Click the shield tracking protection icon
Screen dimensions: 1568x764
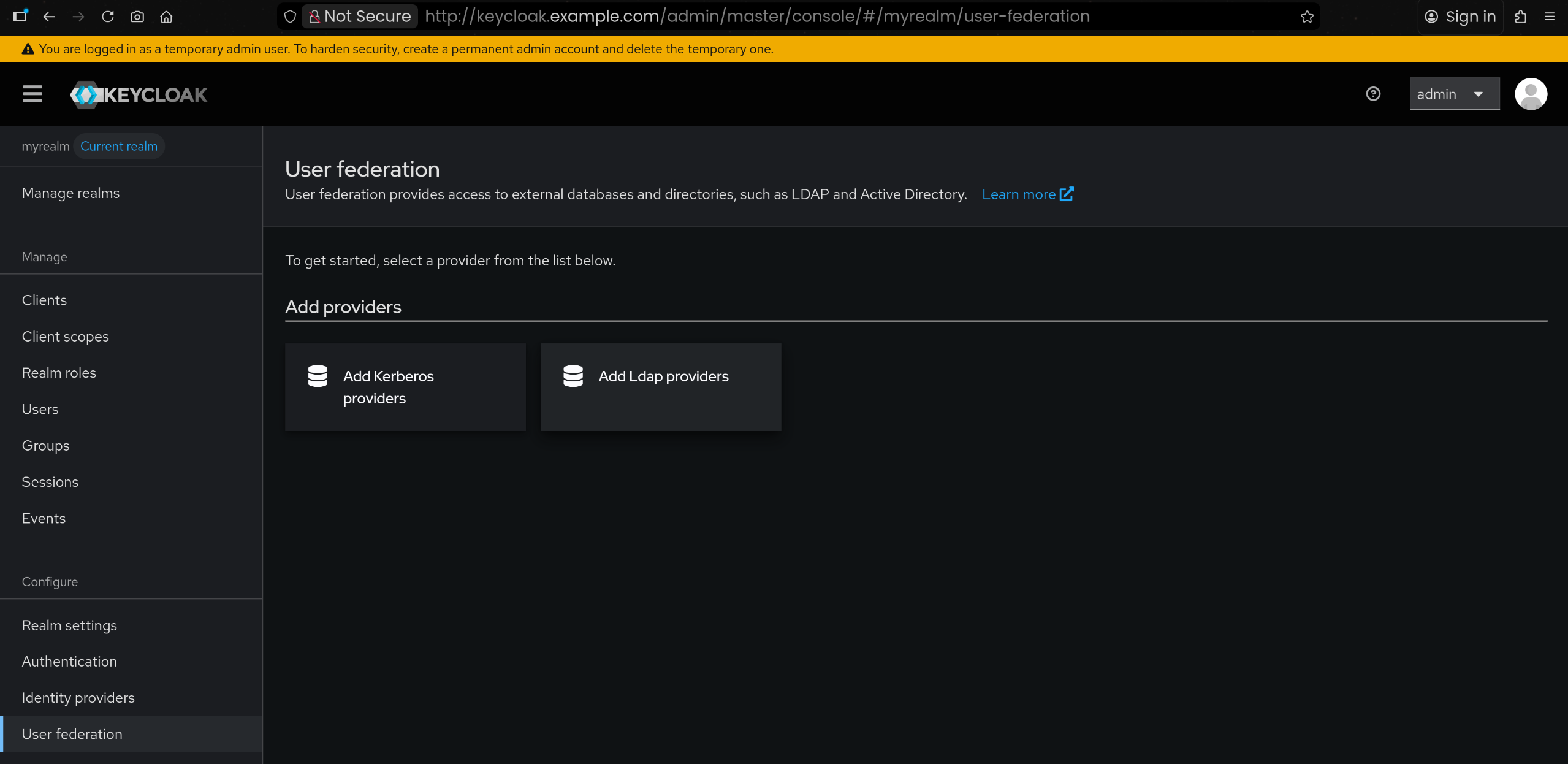pyautogui.click(x=291, y=17)
